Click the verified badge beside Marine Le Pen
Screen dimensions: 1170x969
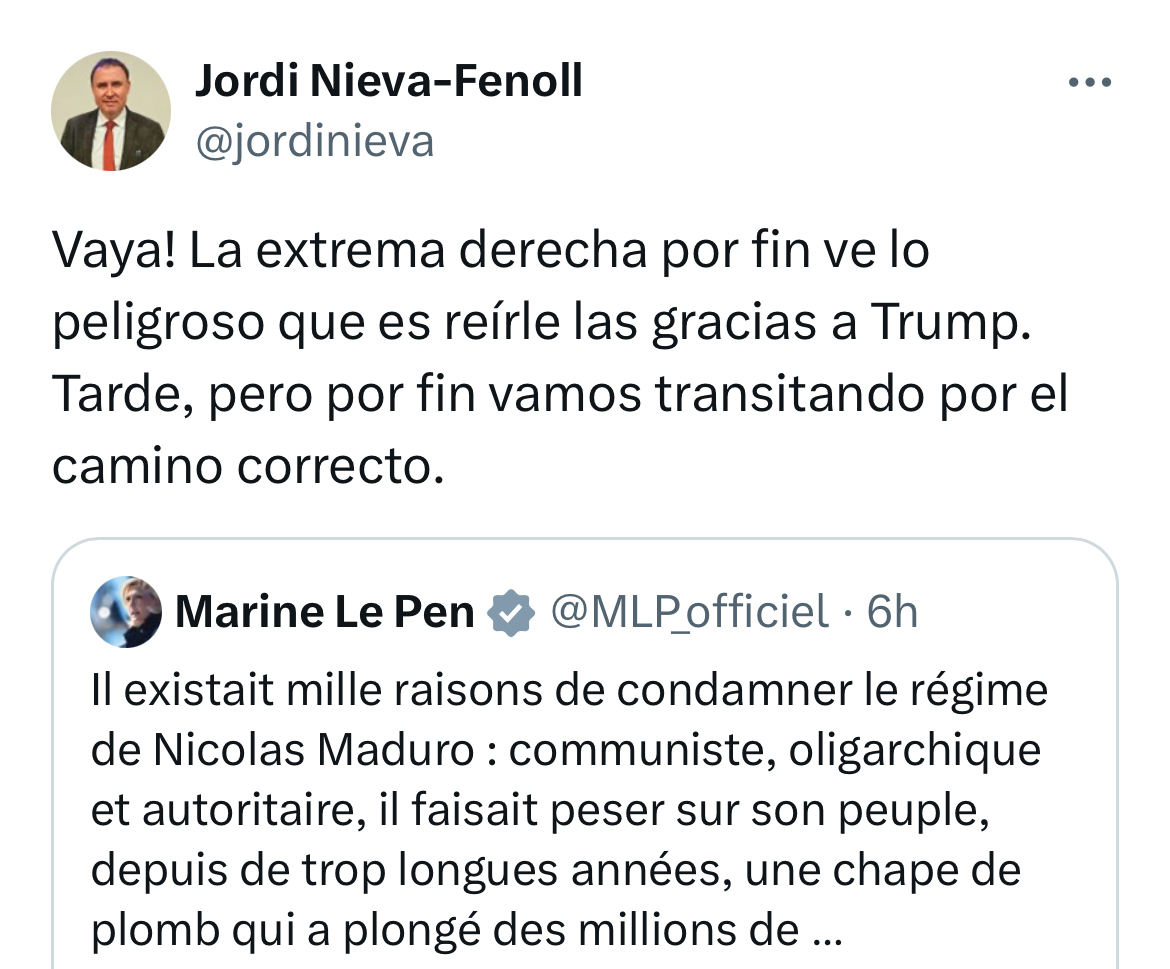click(x=512, y=612)
